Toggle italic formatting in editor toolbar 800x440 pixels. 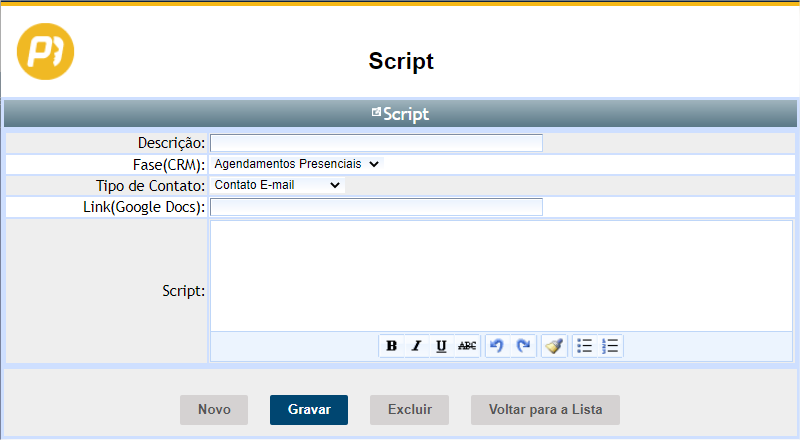(416, 346)
